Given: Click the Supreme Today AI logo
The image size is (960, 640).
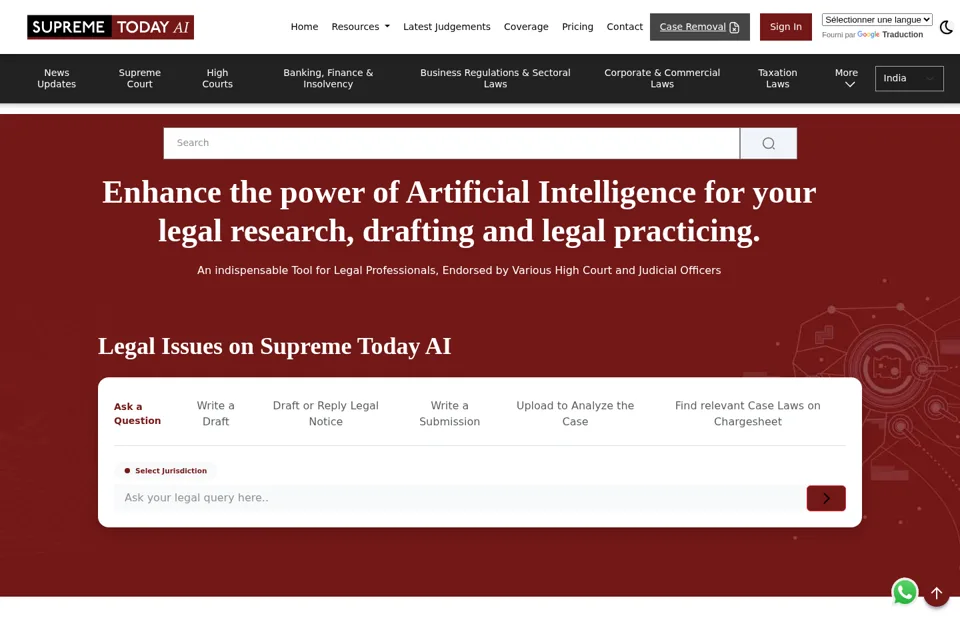Looking at the screenshot, I should pos(110,27).
